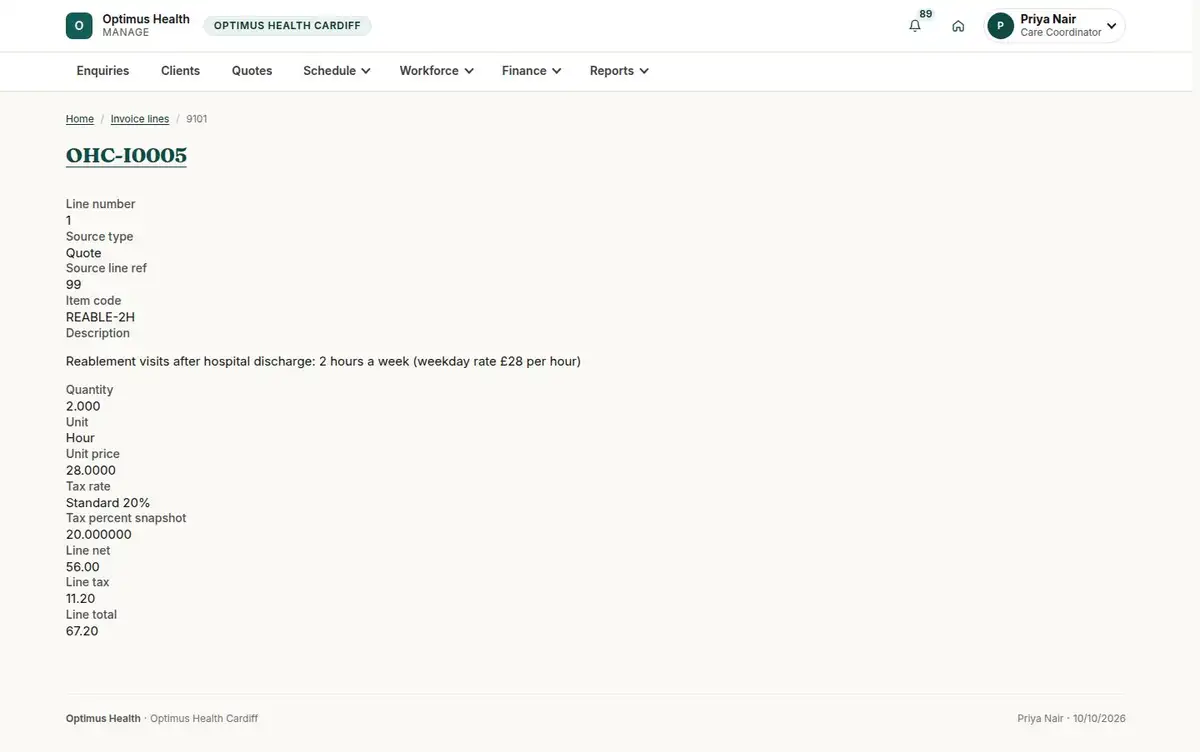1200x752 pixels.
Task: Navigate to Quotes
Action: pyautogui.click(x=252, y=71)
